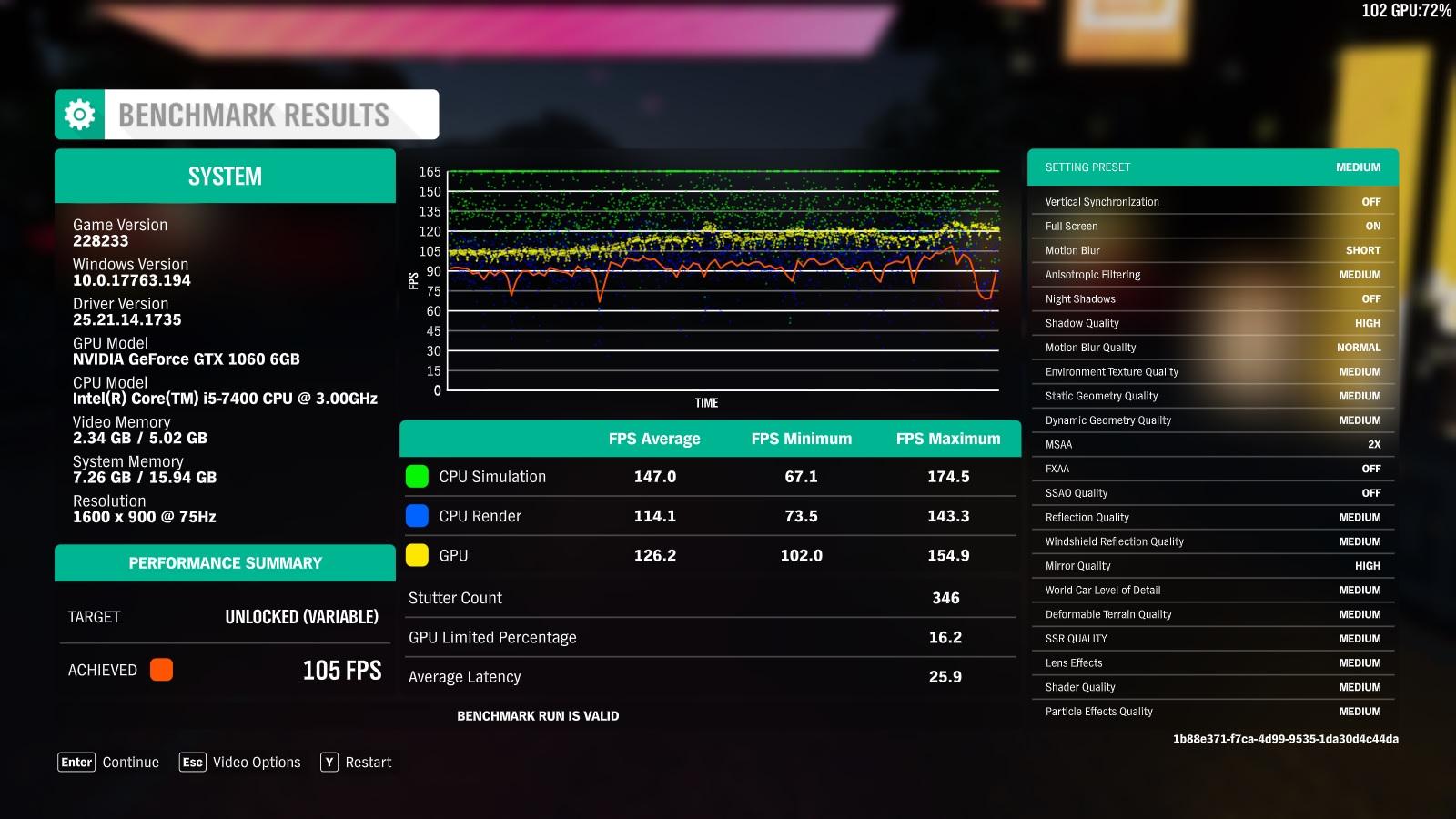
Task: Click the orange Achieved FPS swatch
Action: (161, 670)
